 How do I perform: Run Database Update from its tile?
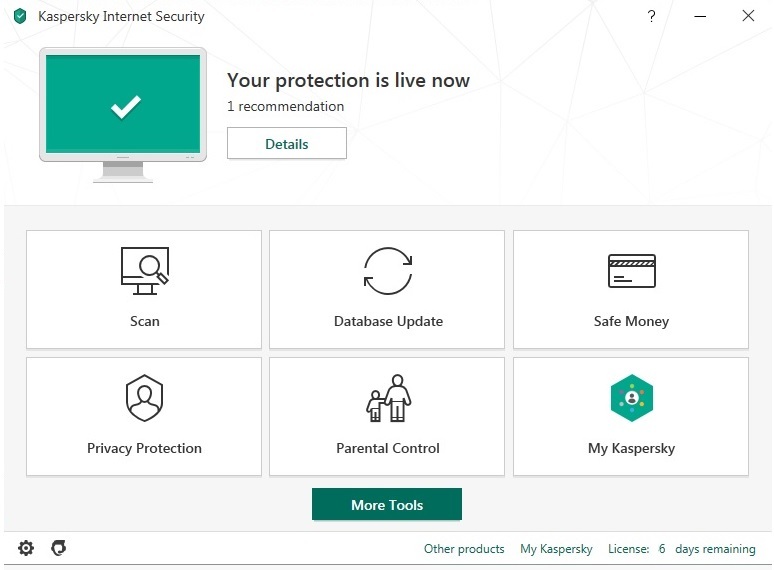tap(387, 289)
